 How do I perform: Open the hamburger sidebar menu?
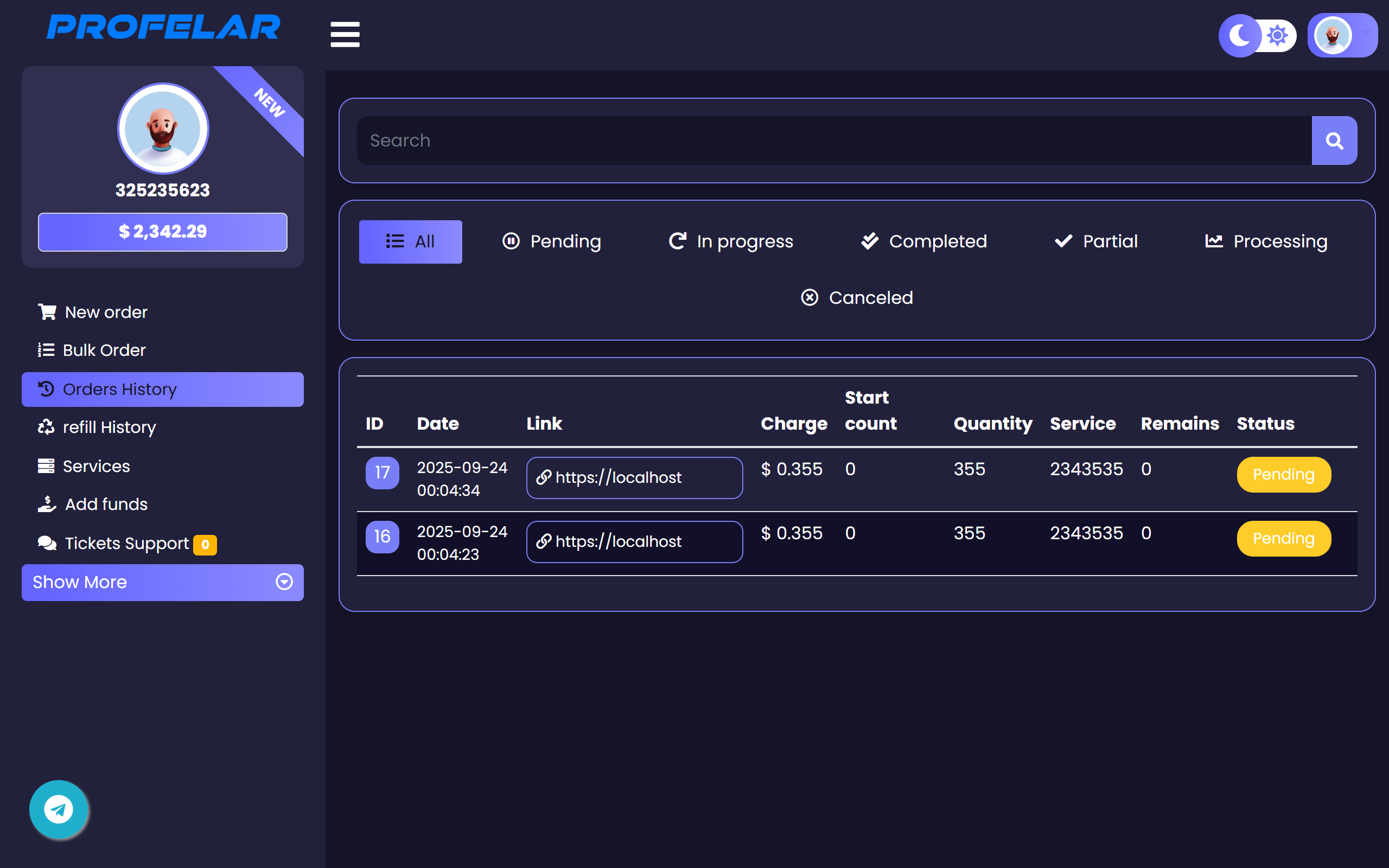[x=345, y=34]
